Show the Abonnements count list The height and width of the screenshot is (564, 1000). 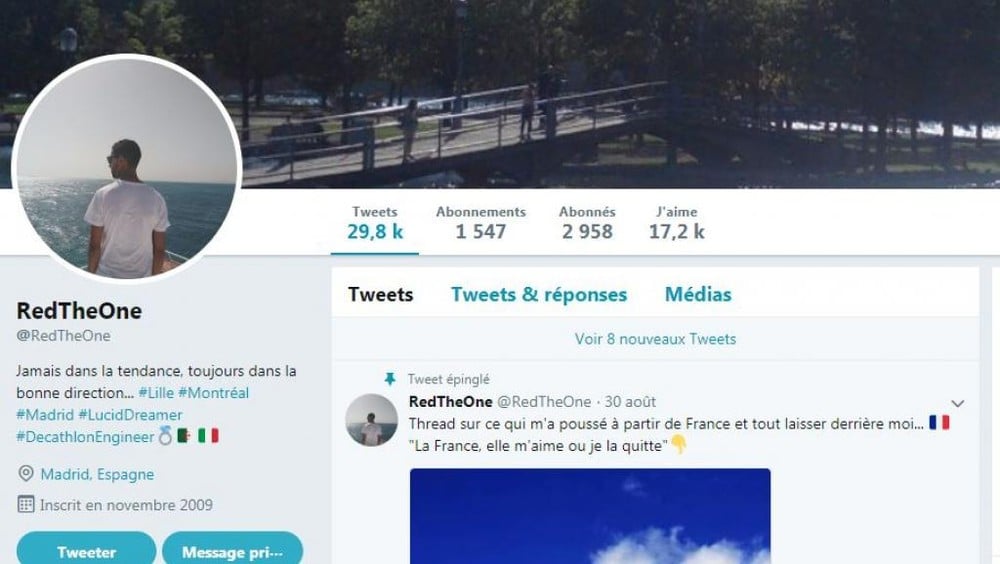pyautogui.click(x=481, y=223)
